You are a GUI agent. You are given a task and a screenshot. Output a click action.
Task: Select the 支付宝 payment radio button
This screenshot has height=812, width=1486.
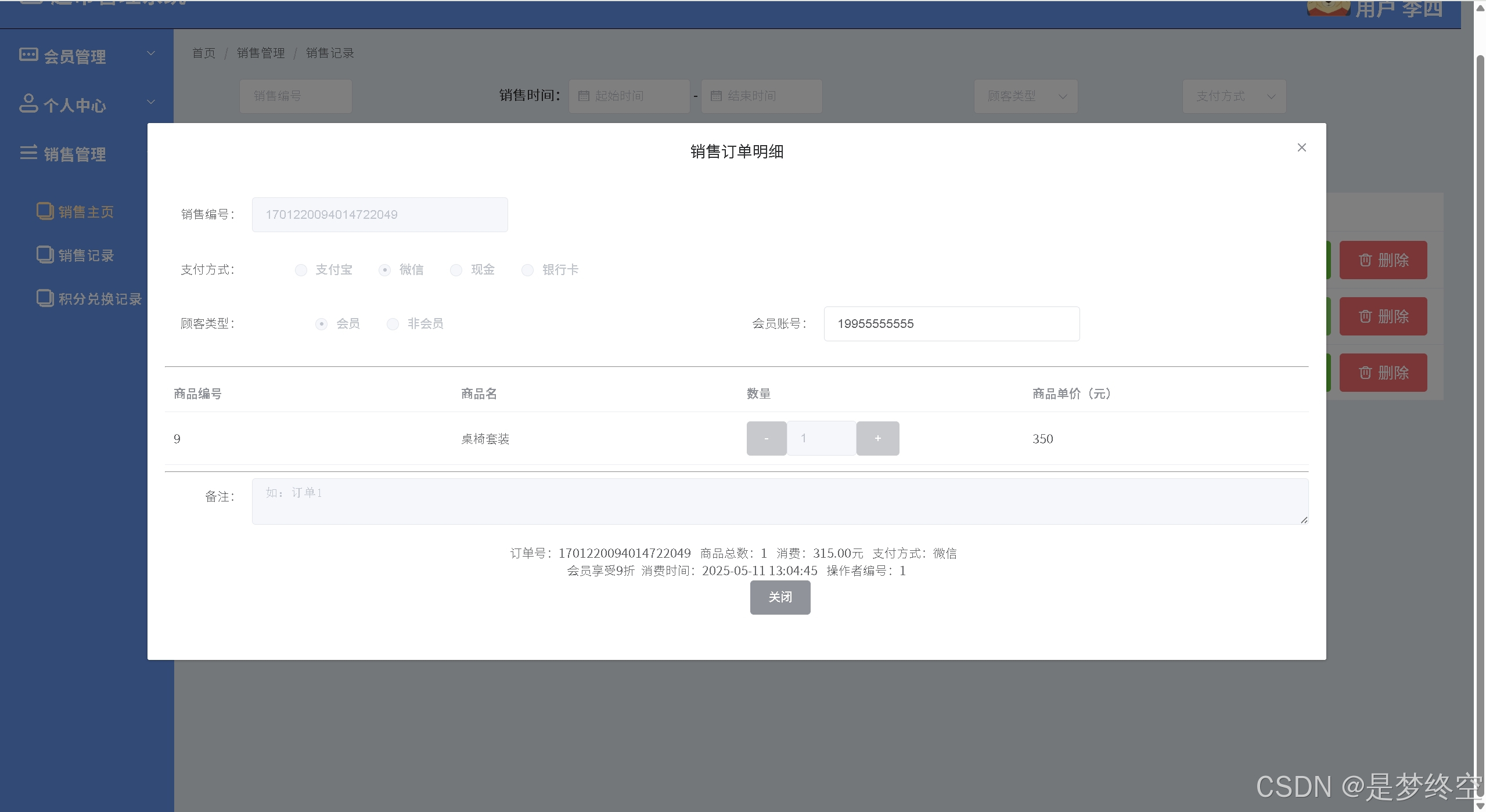301,270
